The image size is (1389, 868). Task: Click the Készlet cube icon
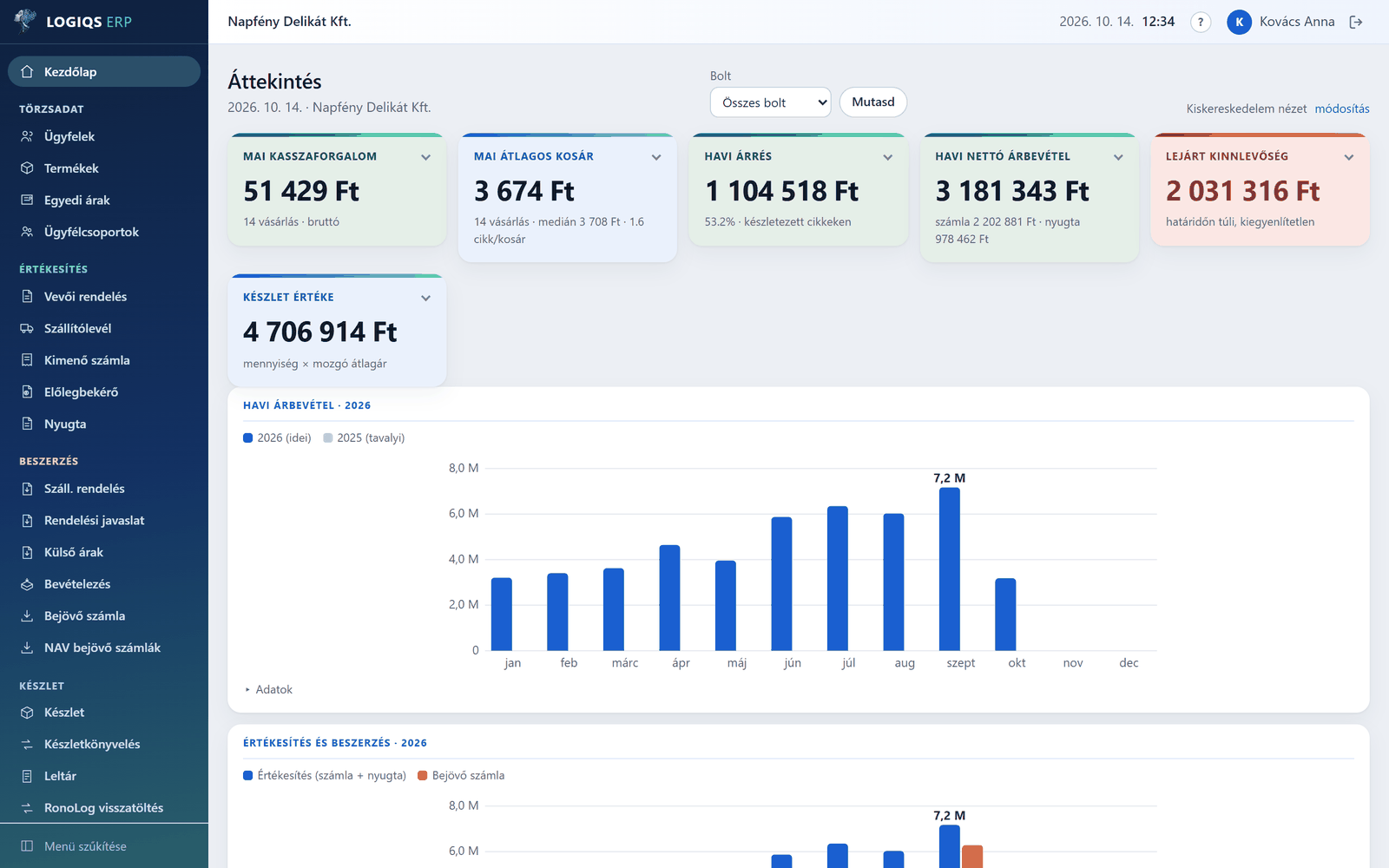[x=27, y=713]
